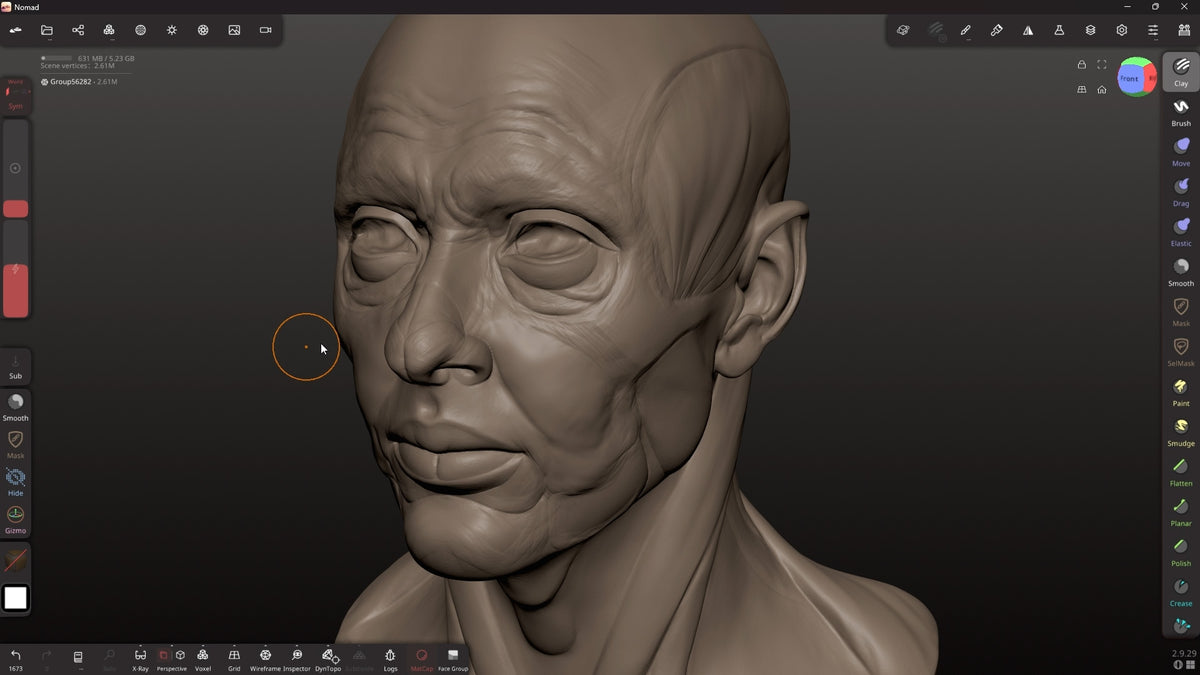Open the Post Process aperture menu
The height and width of the screenshot is (675, 1200).
203,30
